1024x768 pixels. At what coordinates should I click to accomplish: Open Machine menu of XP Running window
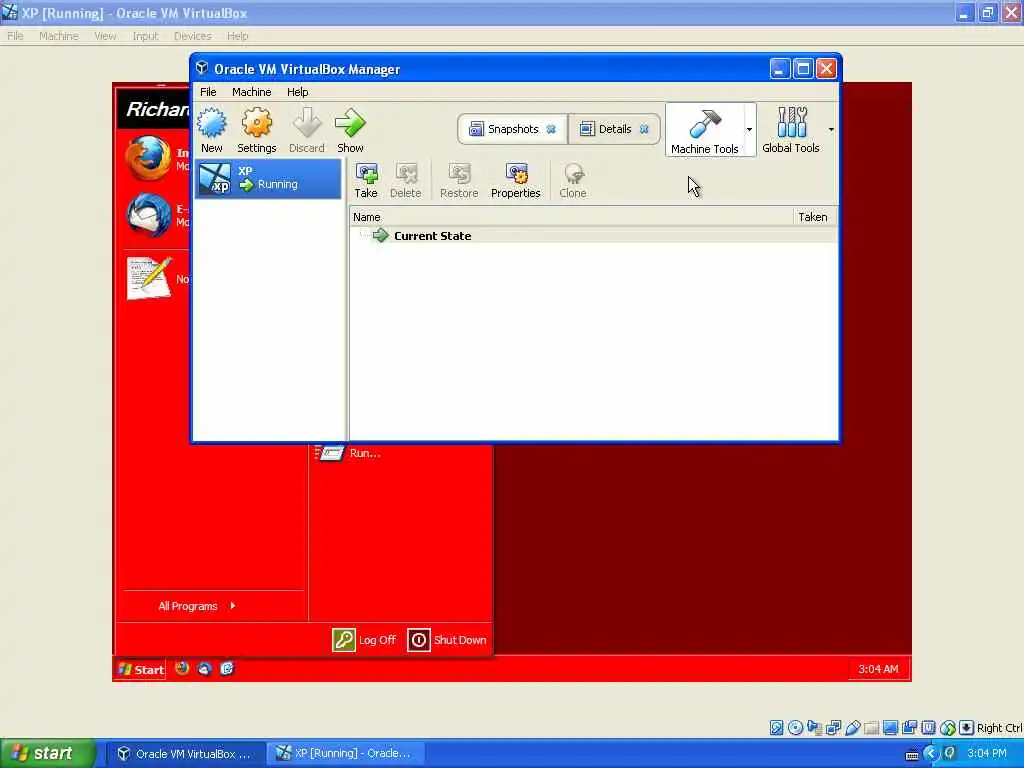[59, 36]
